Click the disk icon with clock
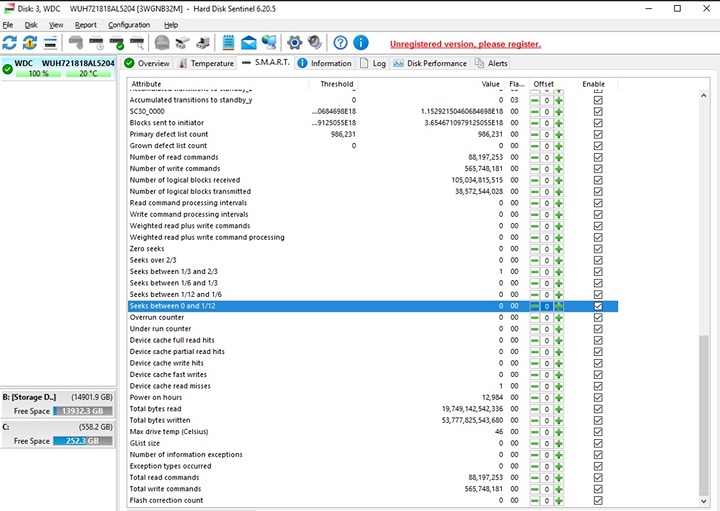 point(96,43)
